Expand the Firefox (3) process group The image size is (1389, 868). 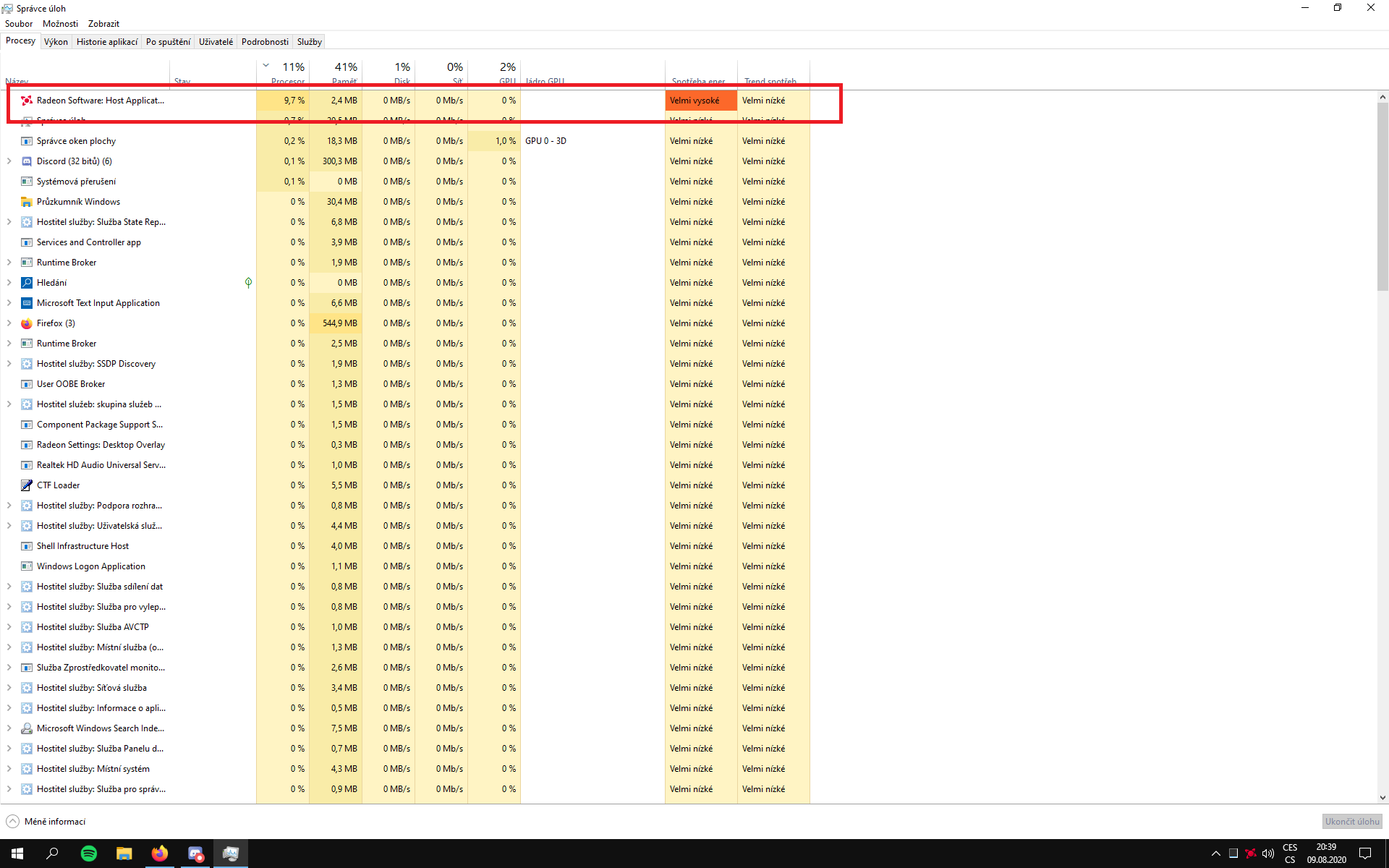[9, 323]
